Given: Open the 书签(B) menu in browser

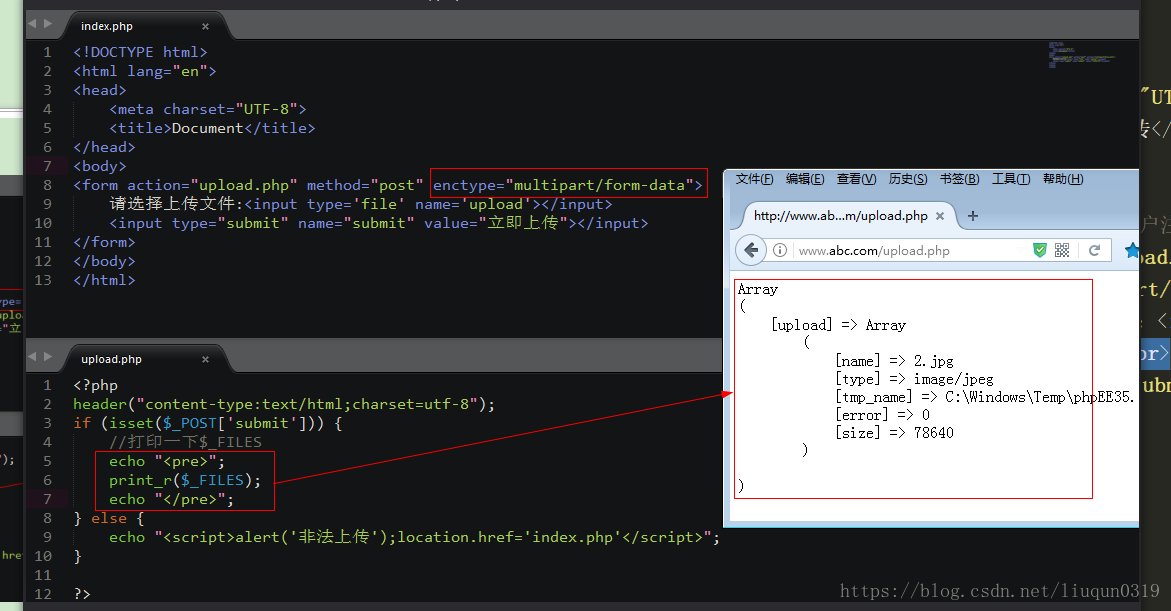Looking at the screenshot, I should pos(959,179).
